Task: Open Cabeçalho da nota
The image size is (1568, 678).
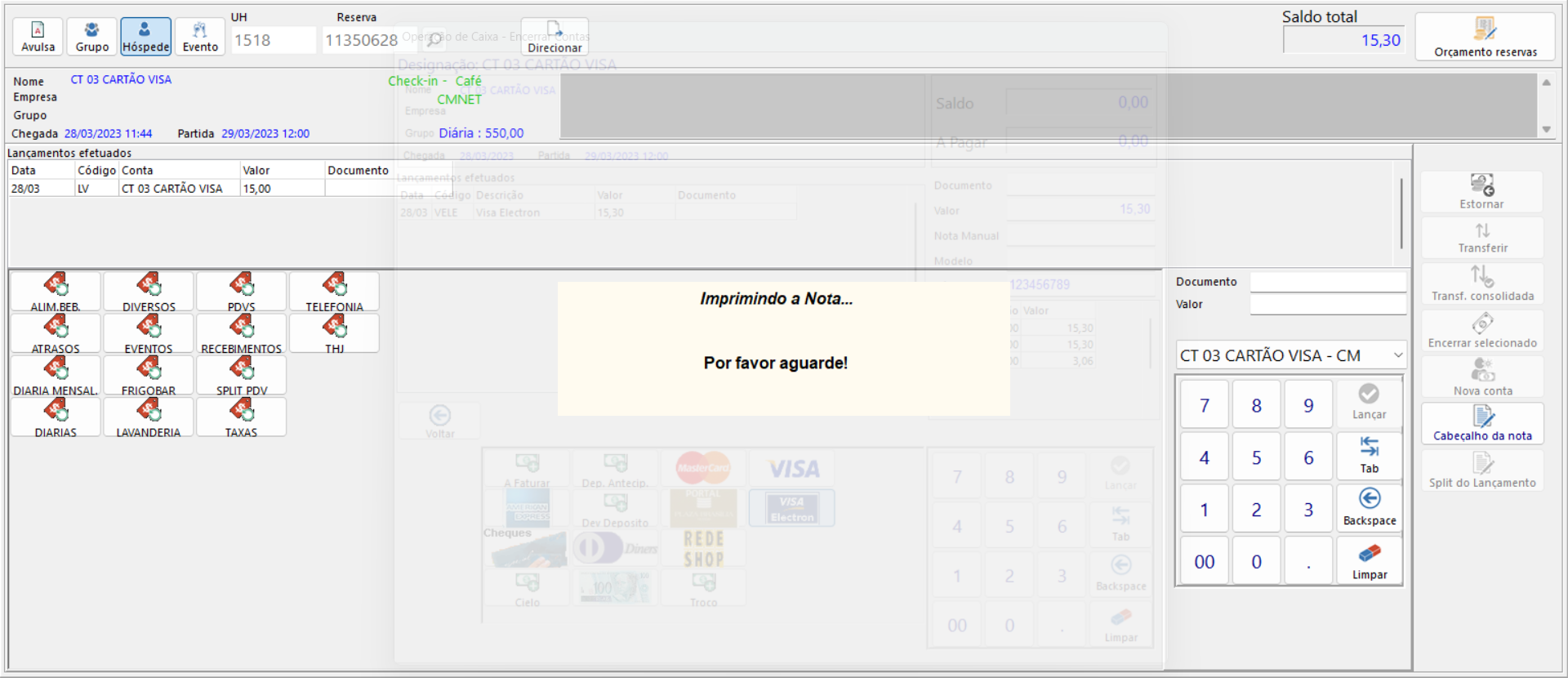Action: [1482, 424]
